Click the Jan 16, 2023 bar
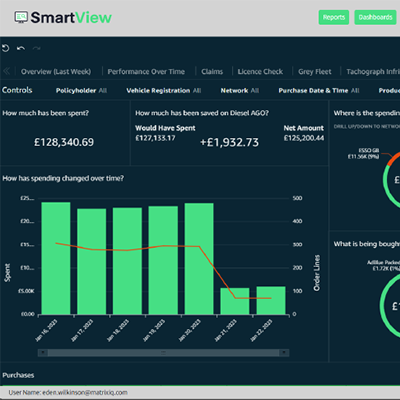 (x=56, y=258)
